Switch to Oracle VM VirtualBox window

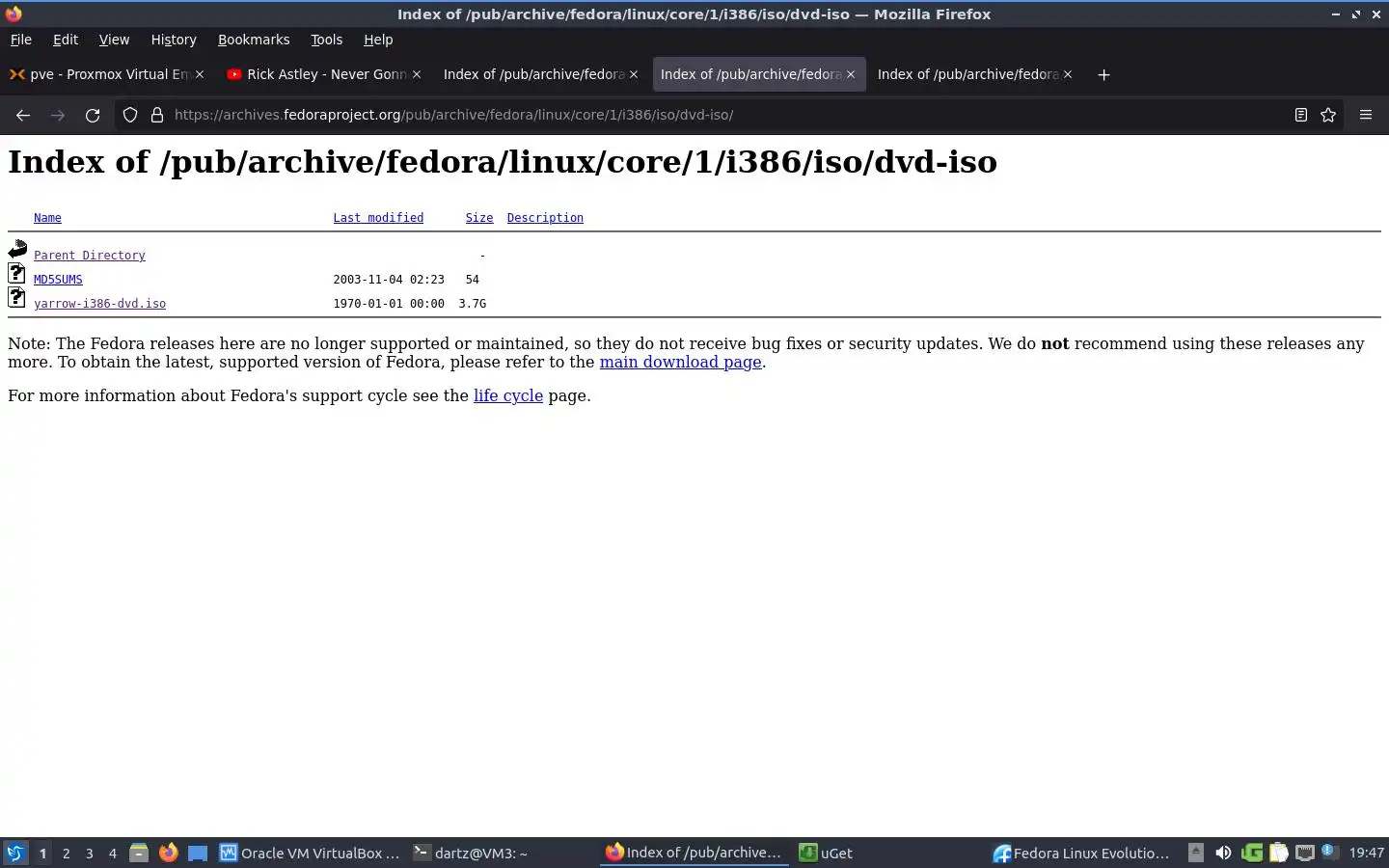point(310,853)
